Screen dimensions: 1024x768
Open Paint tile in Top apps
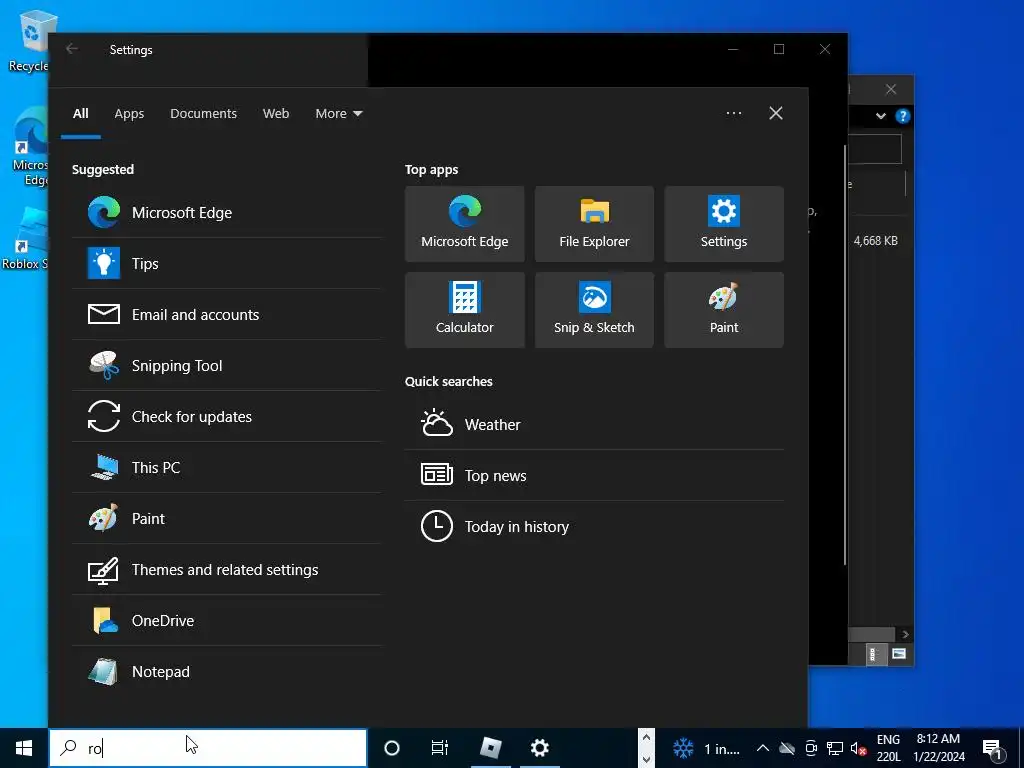[x=724, y=310]
